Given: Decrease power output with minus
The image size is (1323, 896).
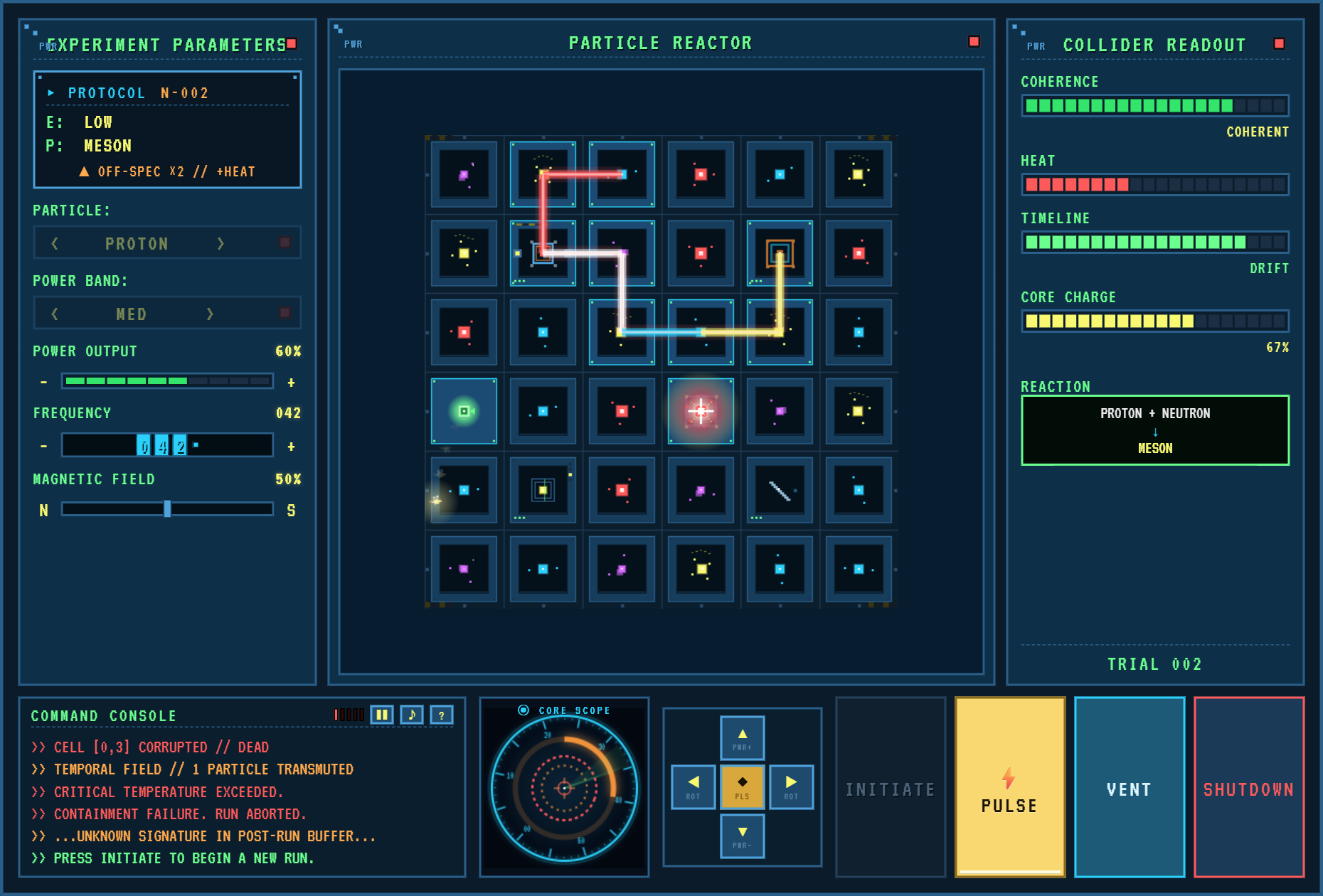Looking at the screenshot, I should point(44,382).
